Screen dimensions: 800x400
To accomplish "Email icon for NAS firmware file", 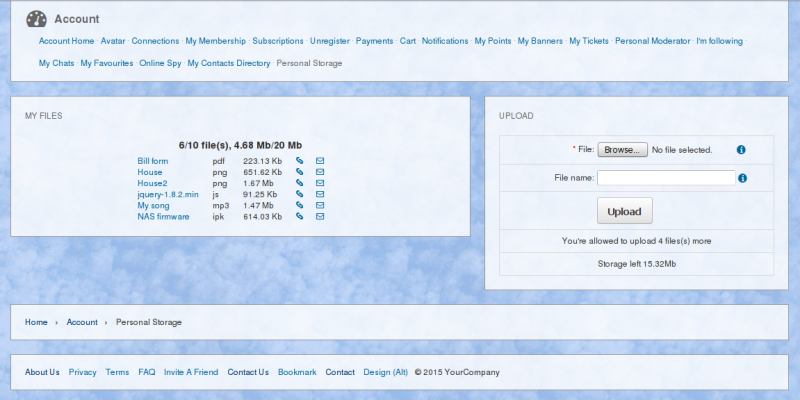I will pos(320,216).
